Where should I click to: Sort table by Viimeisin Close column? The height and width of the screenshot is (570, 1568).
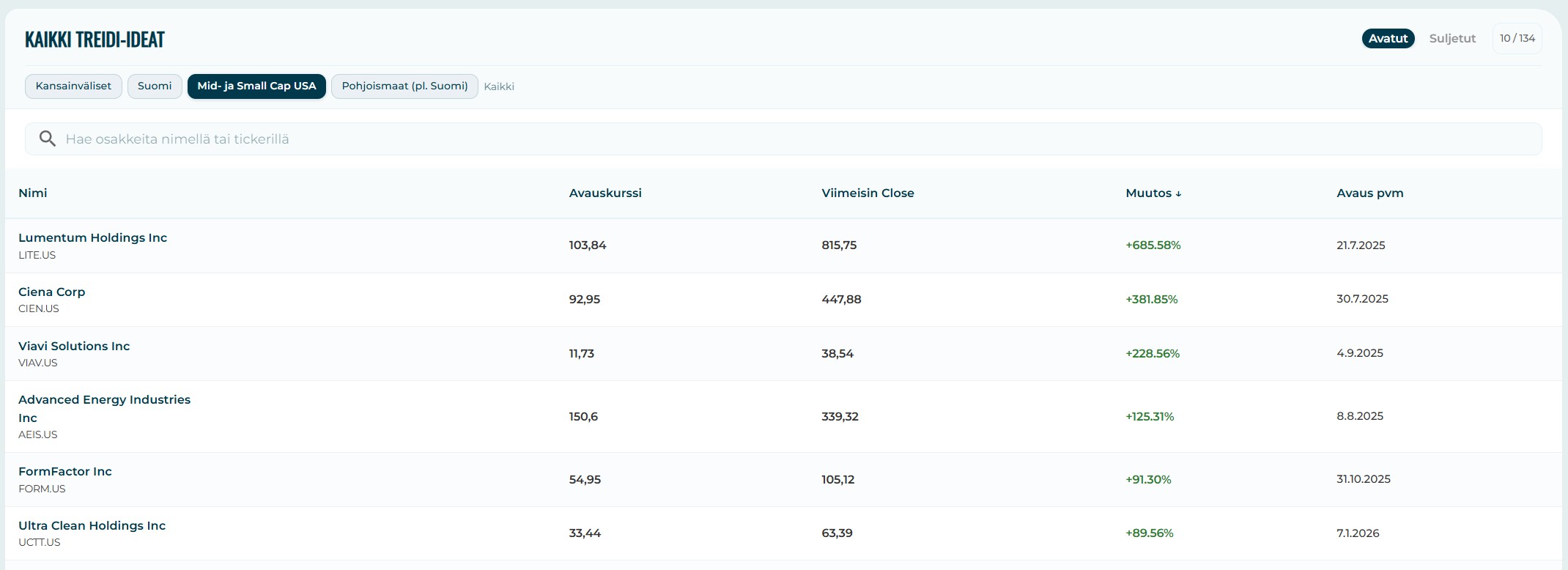pyautogui.click(x=868, y=193)
